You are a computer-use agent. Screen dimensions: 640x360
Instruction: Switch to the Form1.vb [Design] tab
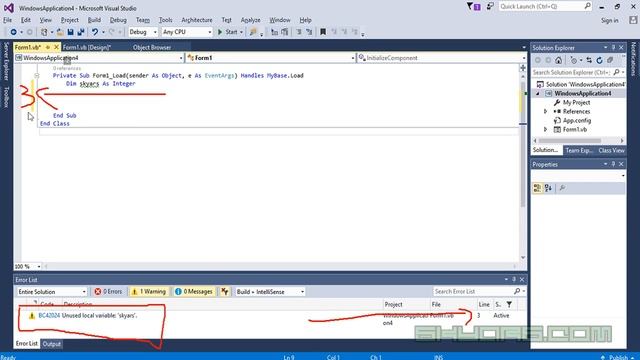coord(87,47)
